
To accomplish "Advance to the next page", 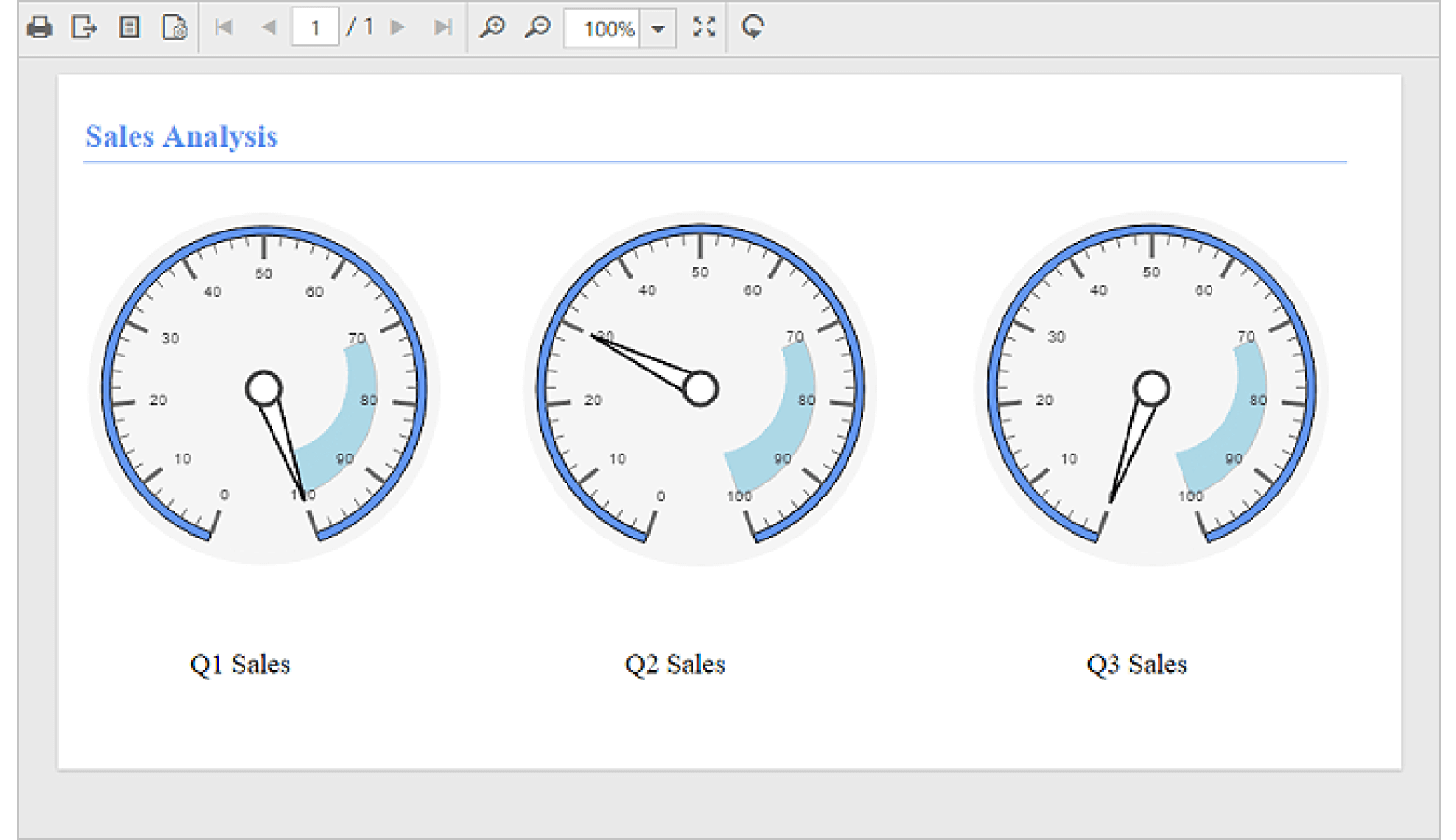I will 397,27.
